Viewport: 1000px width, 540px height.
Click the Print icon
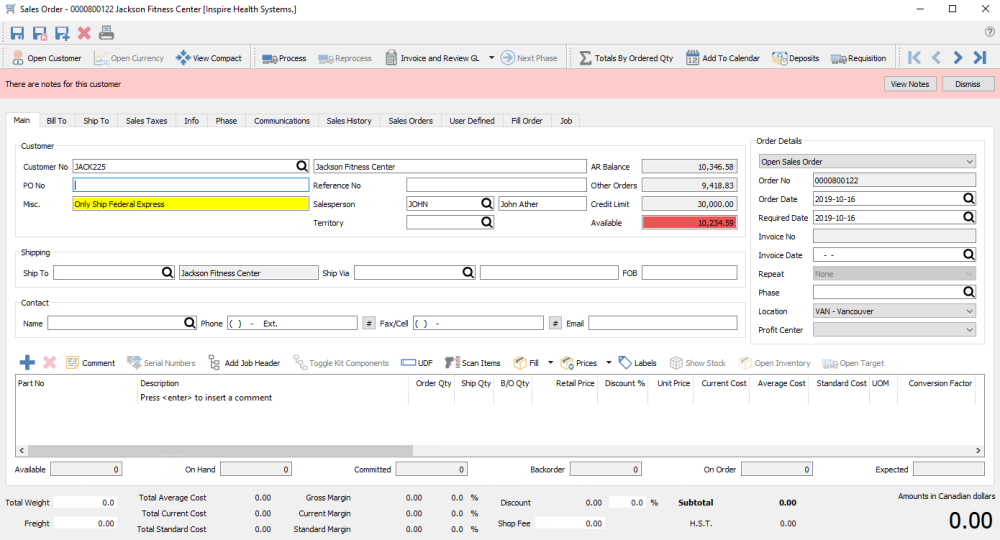point(106,33)
